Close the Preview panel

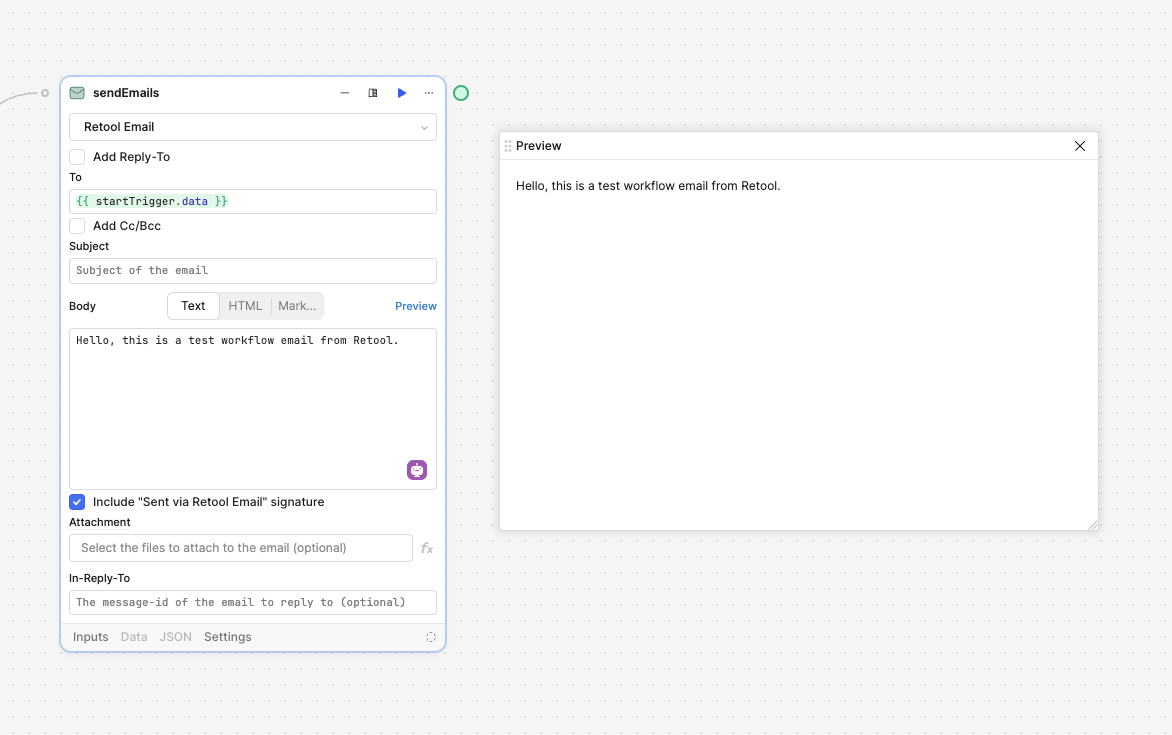pos(1080,146)
